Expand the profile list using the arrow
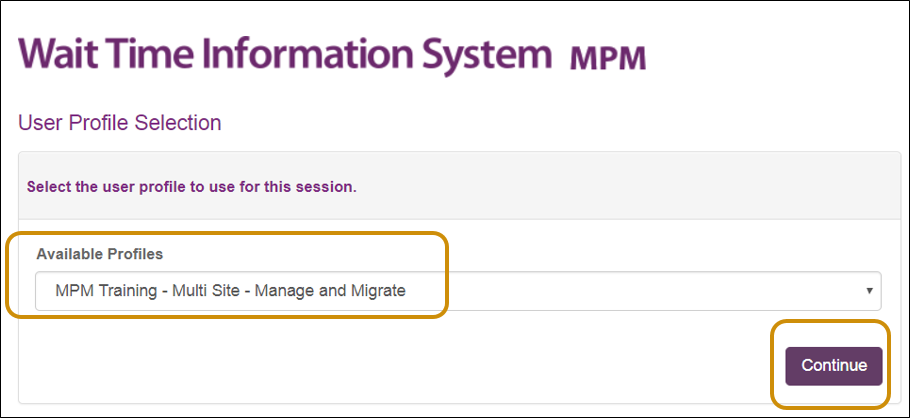910x418 pixels. 869,291
